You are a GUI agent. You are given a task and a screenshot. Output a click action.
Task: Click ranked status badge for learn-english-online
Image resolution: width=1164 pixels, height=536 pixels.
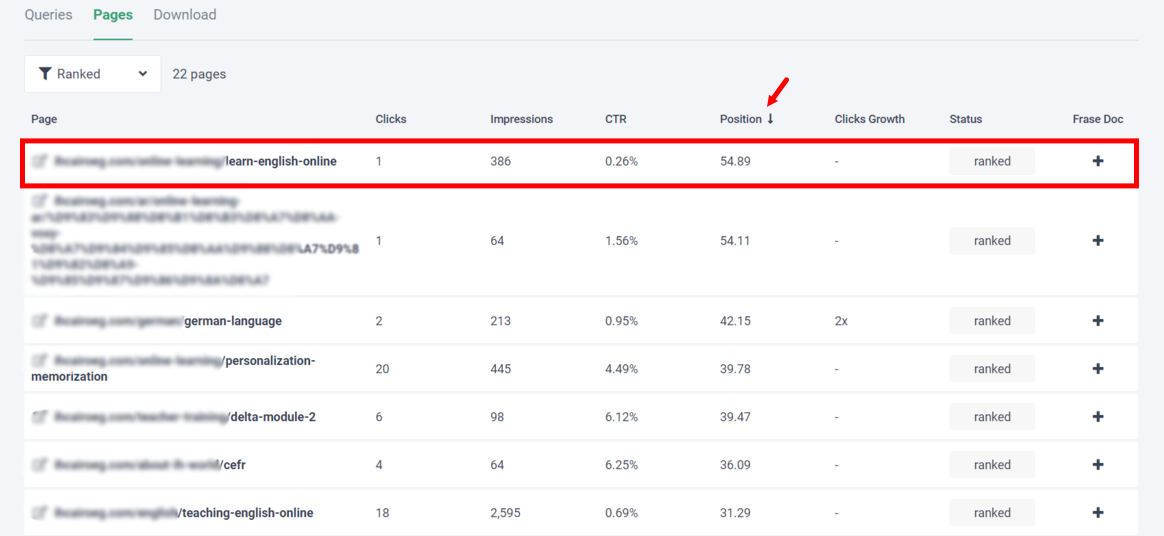(992, 161)
